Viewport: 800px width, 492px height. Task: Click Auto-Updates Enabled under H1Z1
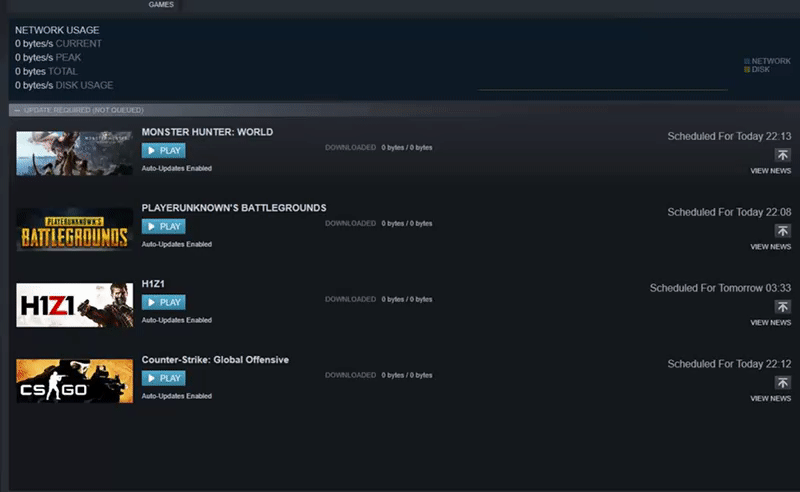click(x=177, y=321)
